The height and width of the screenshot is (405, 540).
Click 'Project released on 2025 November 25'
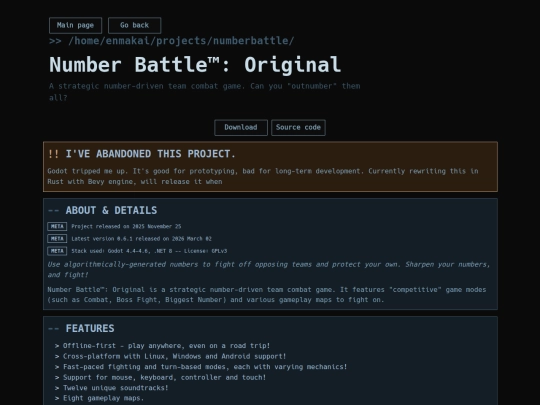126,227
